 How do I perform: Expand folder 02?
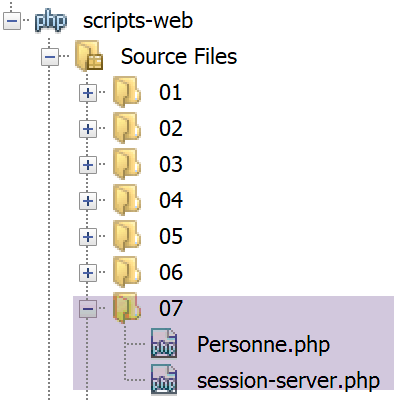click(88, 129)
